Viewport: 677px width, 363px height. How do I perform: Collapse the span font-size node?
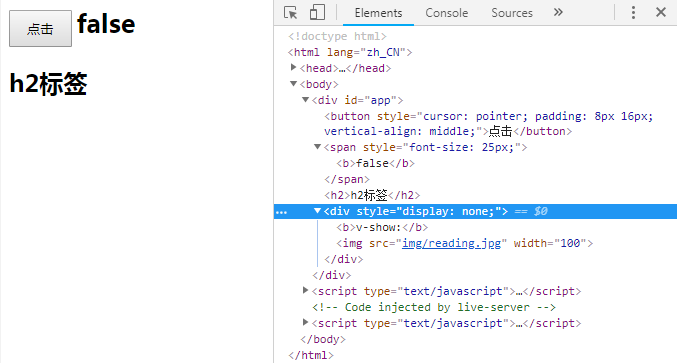coord(317,147)
